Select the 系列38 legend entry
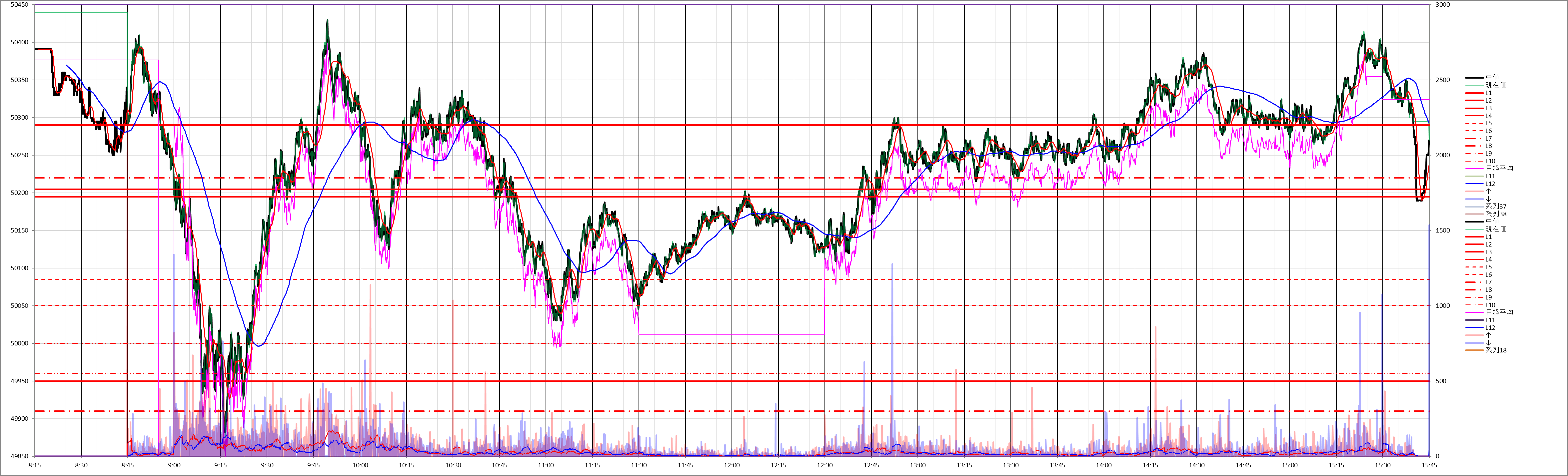1568x476 pixels. (1496, 214)
